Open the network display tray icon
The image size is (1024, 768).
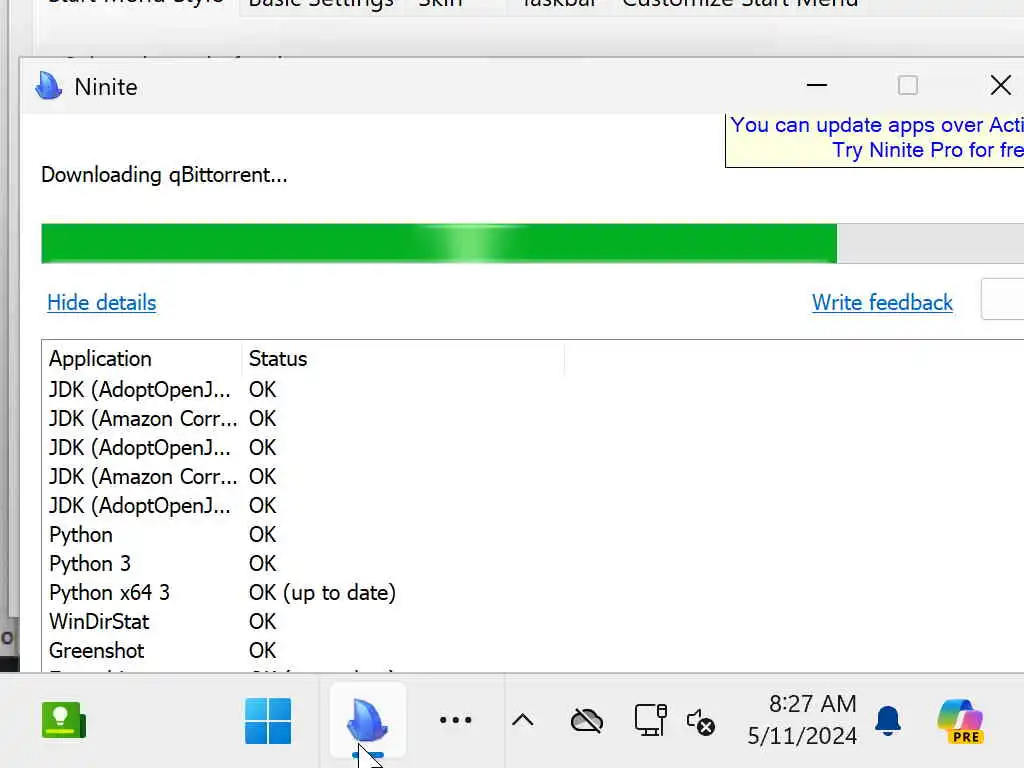click(650, 720)
